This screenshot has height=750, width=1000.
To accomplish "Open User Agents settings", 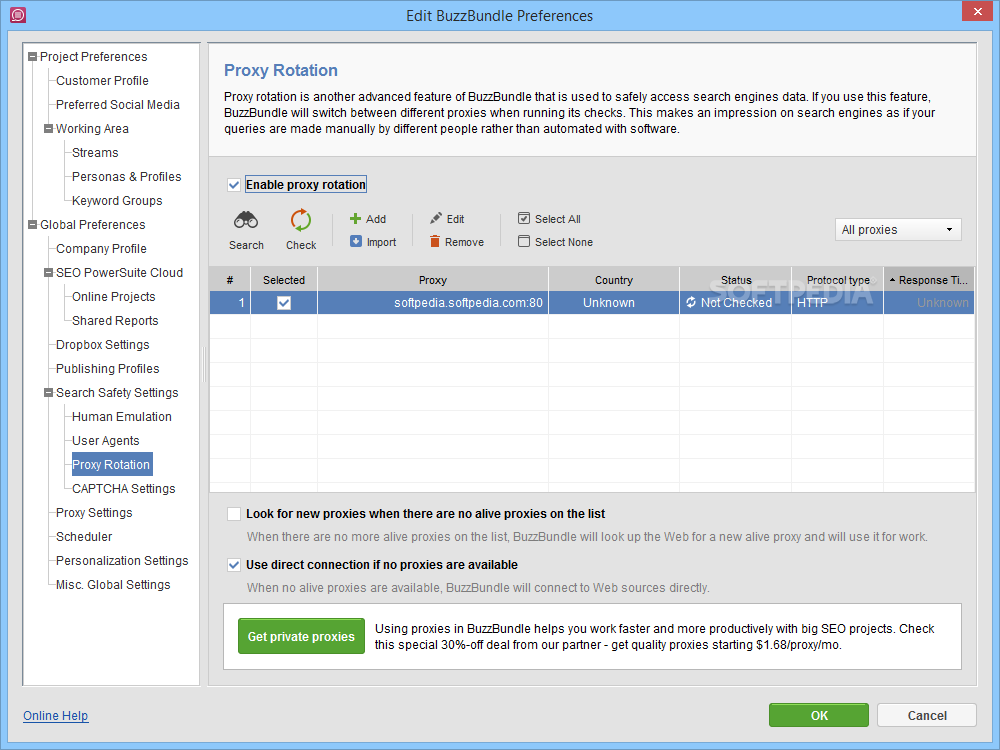I will 105,441.
